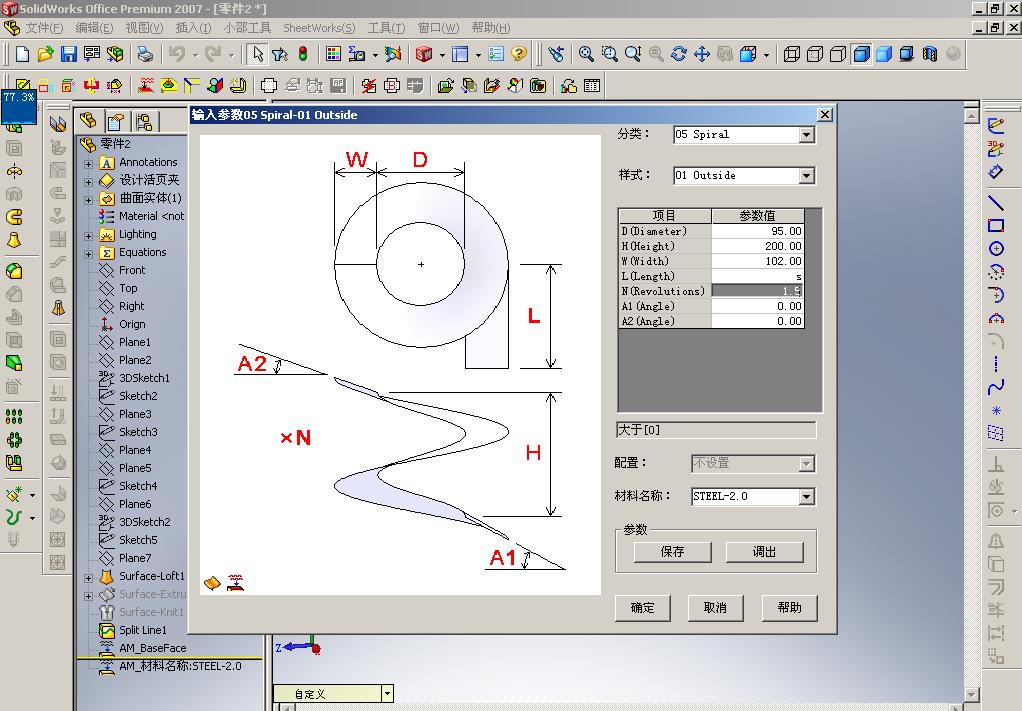
Task: Click the yellow Help question mark icon
Action: [x=519, y=54]
